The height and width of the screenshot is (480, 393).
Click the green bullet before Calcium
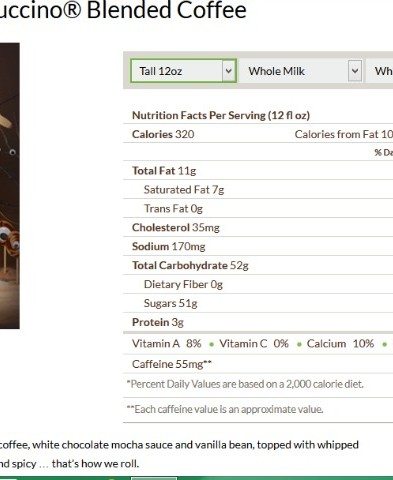pos(299,345)
